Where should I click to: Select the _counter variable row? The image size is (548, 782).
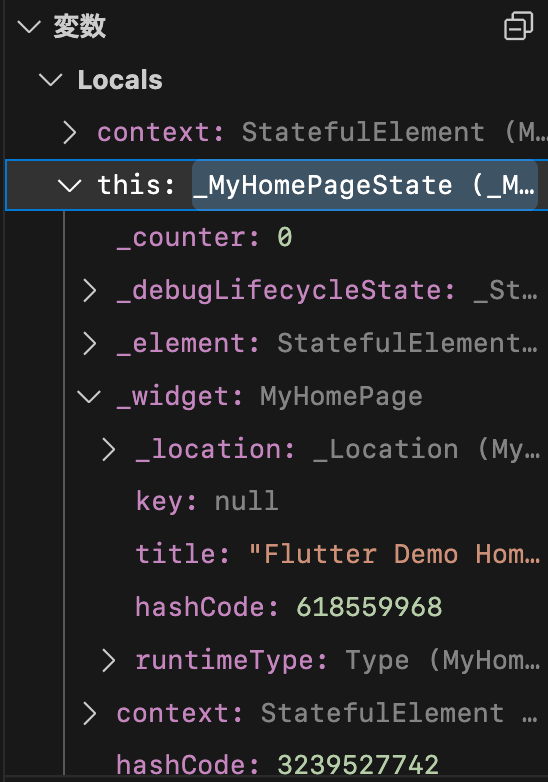pyautogui.click(x=276, y=238)
